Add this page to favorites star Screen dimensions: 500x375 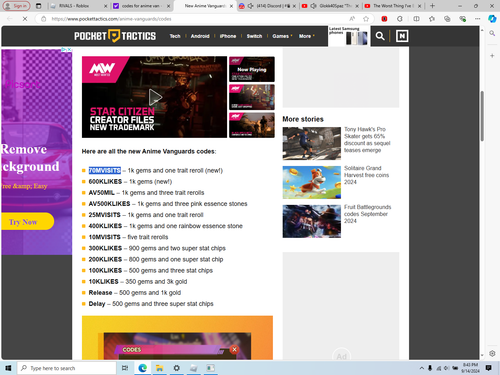[366, 19]
